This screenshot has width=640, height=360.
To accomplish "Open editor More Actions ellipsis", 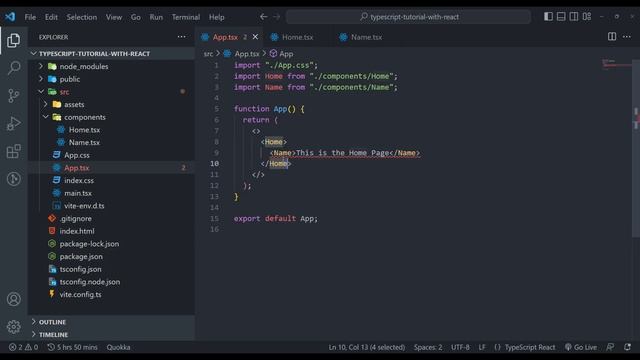I will coord(627,37).
